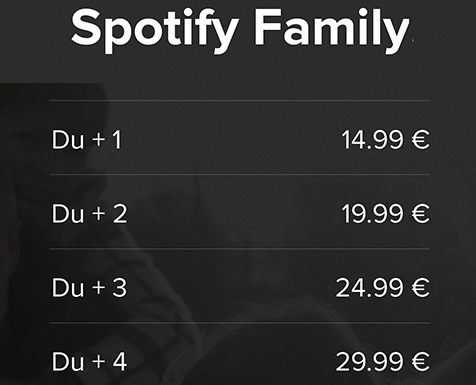The height and width of the screenshot is (385, 476).
Task: Select the Du + 3 plan row
Action: 240,286
